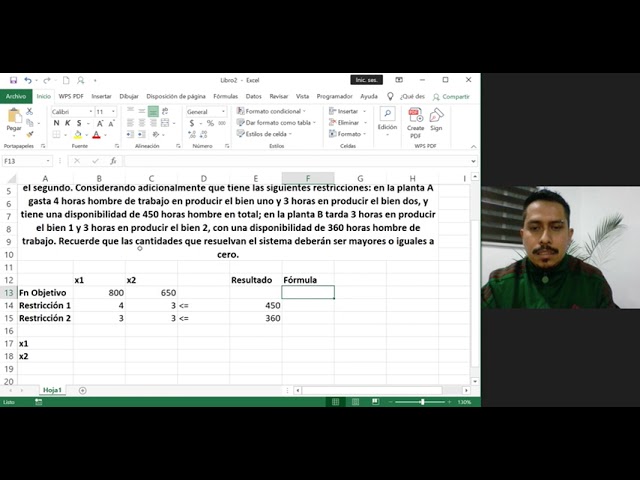640x480 pixels.
Task: Open the WPS PDF Sign tool
Action: 436,120
